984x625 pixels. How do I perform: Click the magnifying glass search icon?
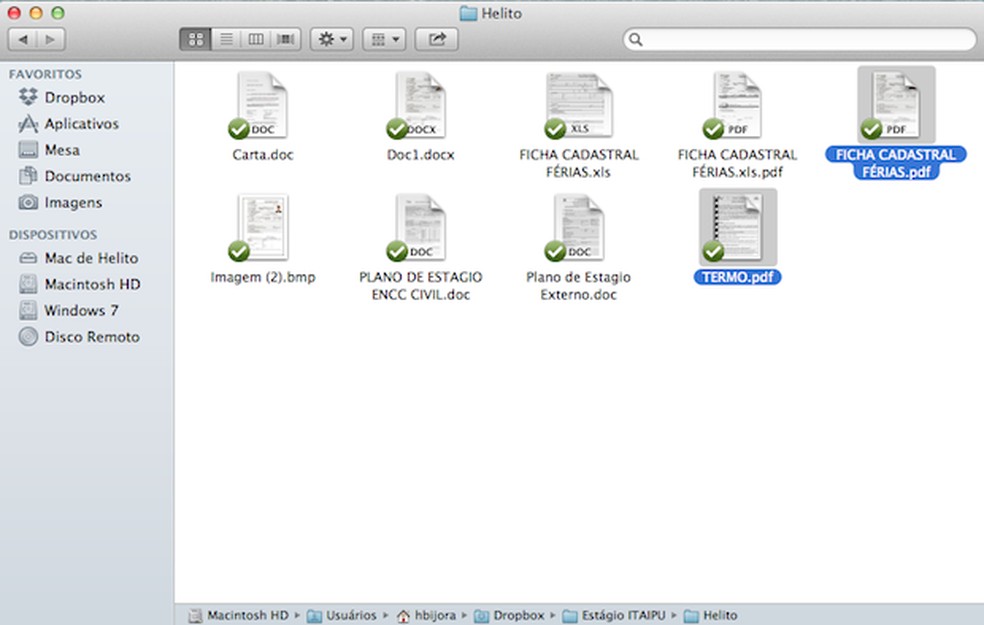coord(636,40)
